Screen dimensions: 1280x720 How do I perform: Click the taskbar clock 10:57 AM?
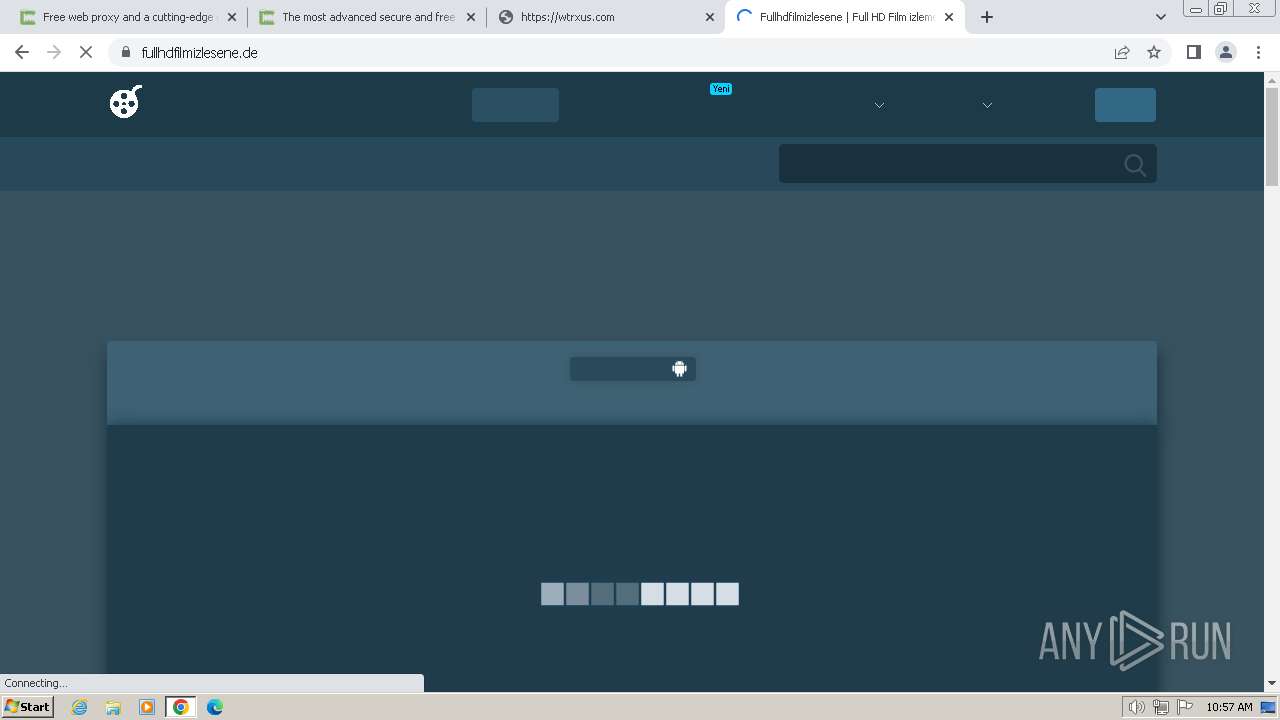tap(1229, 707)
